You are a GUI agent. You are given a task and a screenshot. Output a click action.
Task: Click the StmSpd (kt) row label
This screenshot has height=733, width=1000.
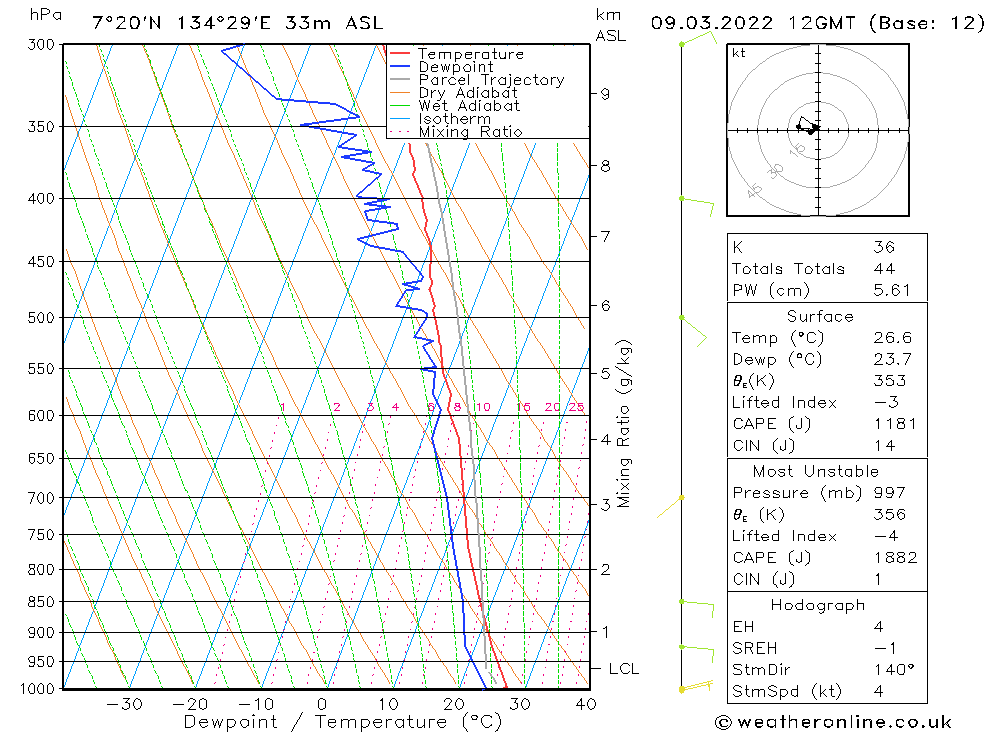tap(787, 692)
